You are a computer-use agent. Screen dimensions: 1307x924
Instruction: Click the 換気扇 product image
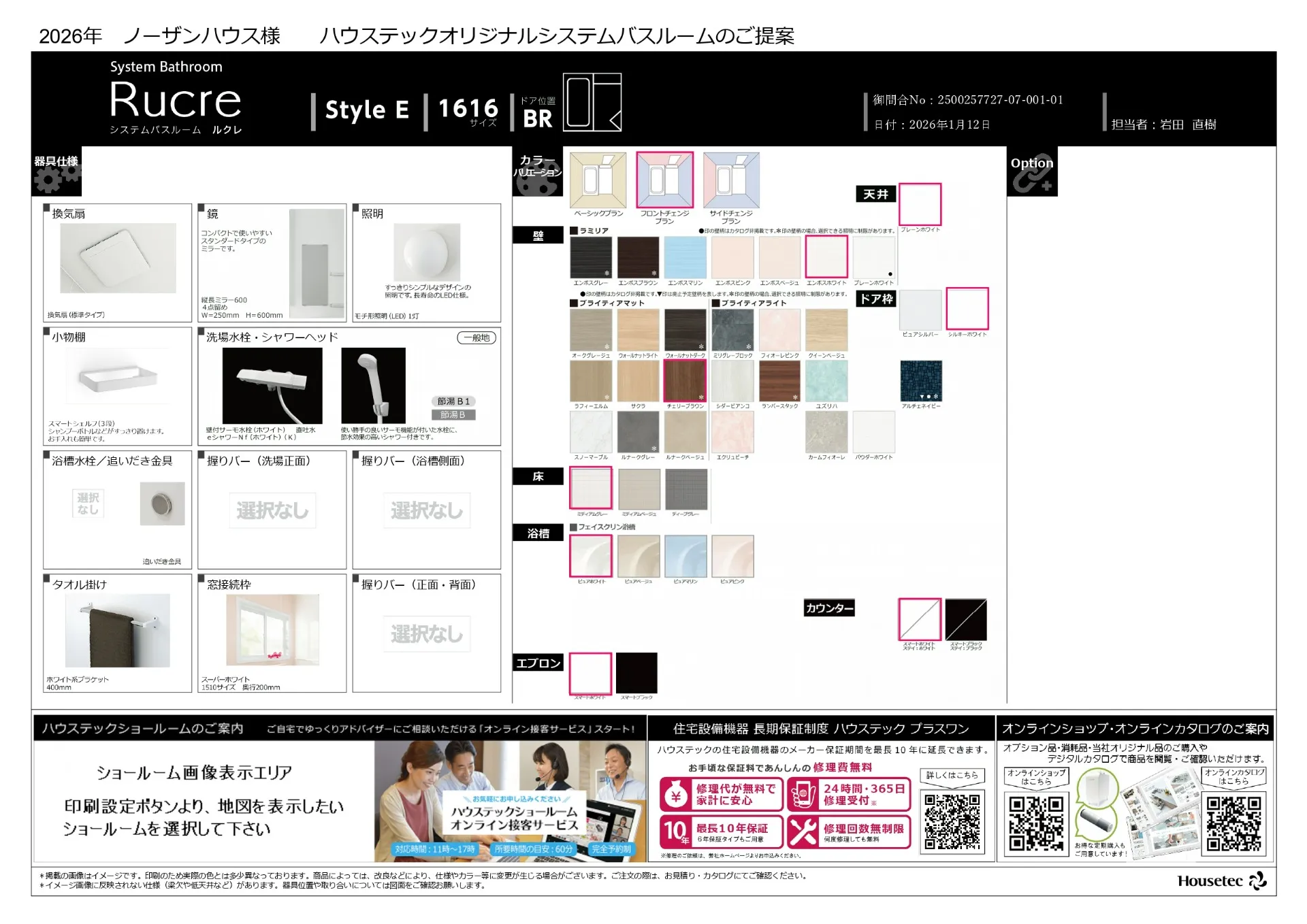point(118,259)
